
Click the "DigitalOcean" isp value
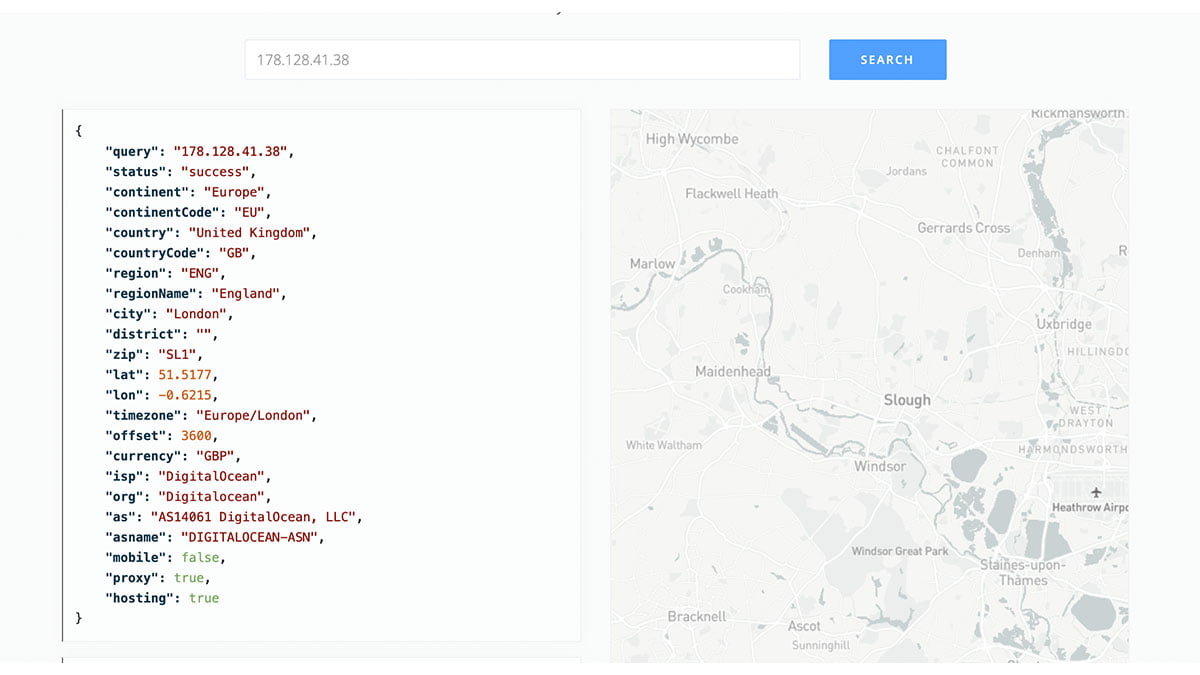click(x=211, y=476)
